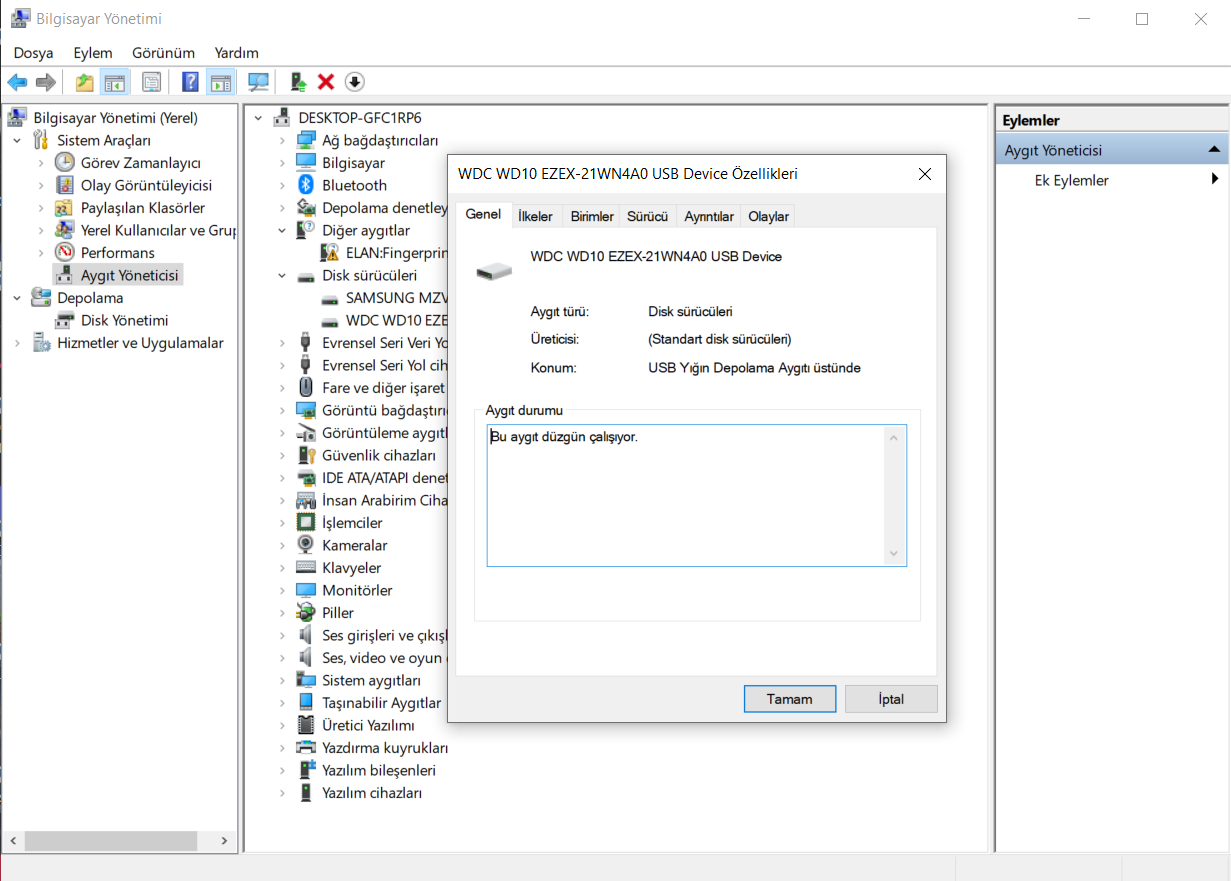Switch to the Sürücü tab
The width and height of the screenshot is (1231, 881).
click(647, 216)
